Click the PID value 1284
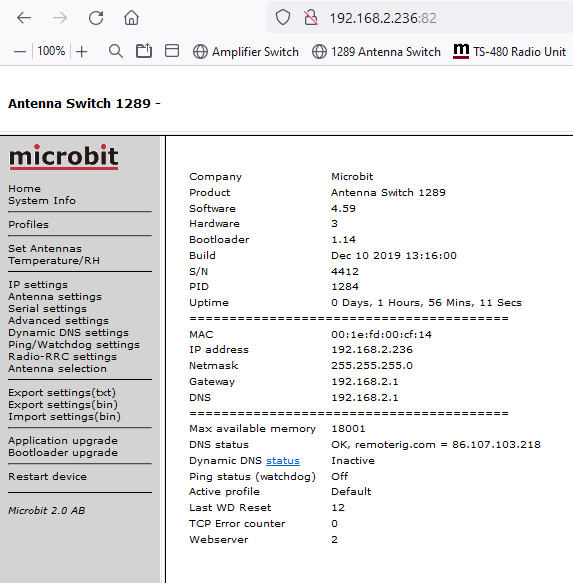This screenshot has width=573, height=583. [x=345, y=287]
